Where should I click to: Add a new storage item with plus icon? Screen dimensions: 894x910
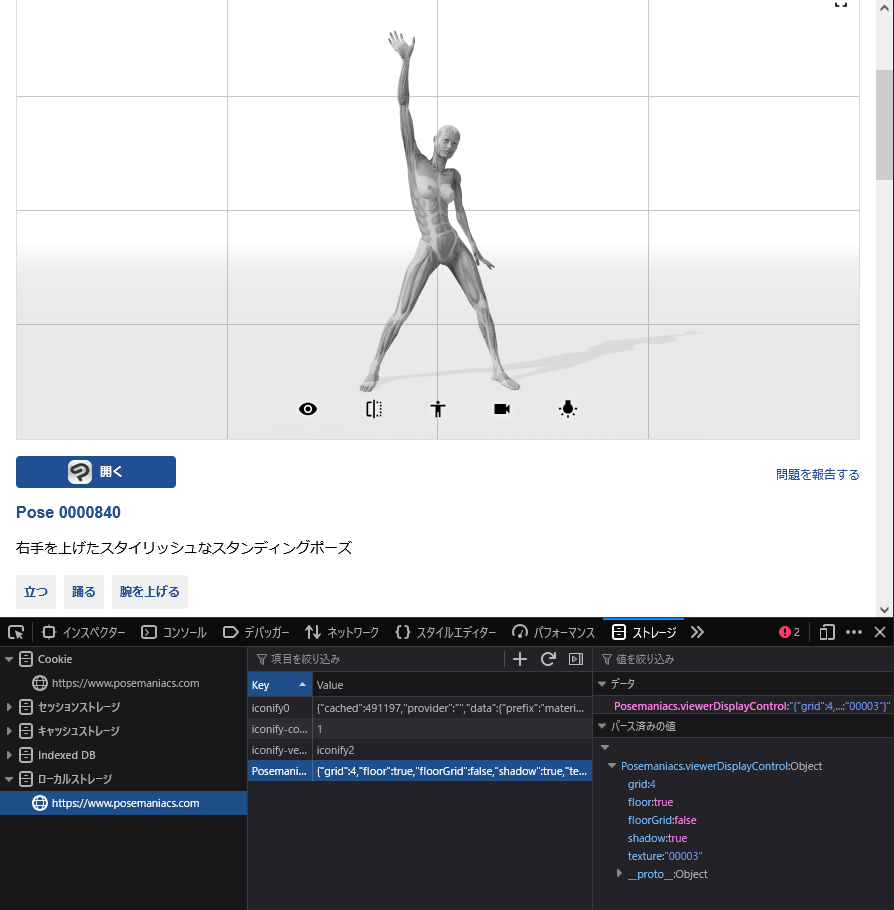pos(520,659)
